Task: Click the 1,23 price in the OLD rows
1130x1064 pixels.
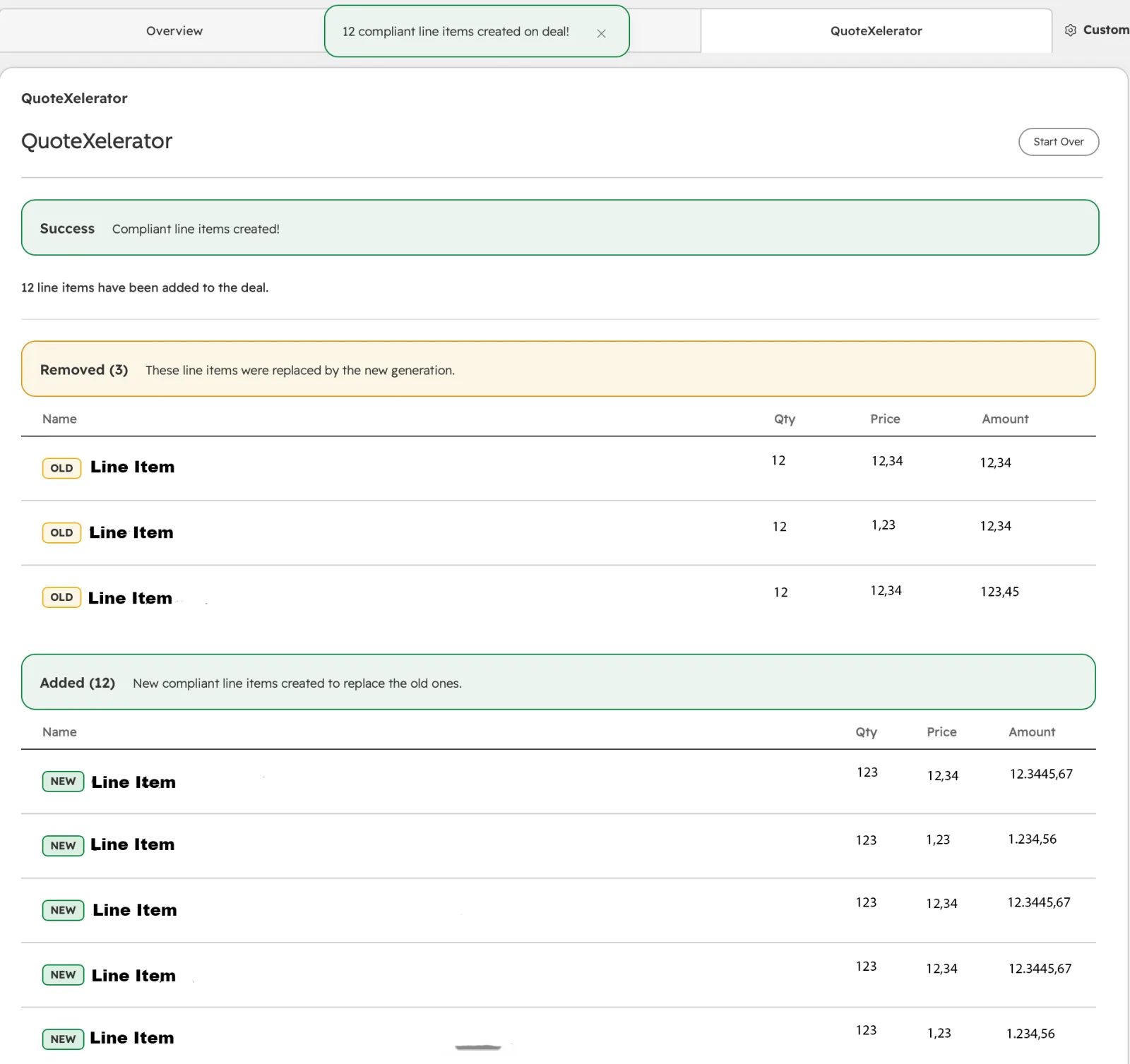Action: click(x=884, y=525)
